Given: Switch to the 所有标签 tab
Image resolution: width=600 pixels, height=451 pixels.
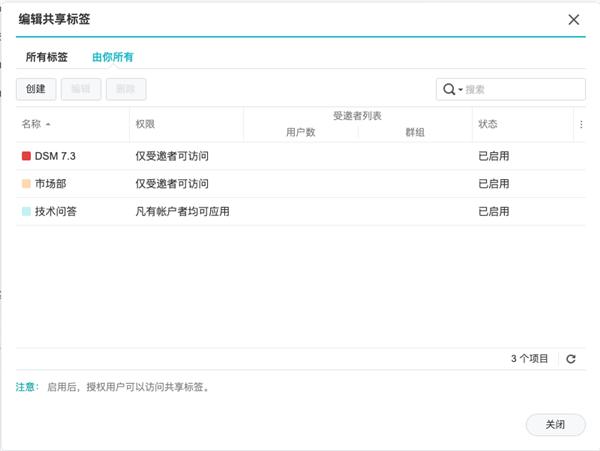Looking at the screenshot, I should 49,57.
